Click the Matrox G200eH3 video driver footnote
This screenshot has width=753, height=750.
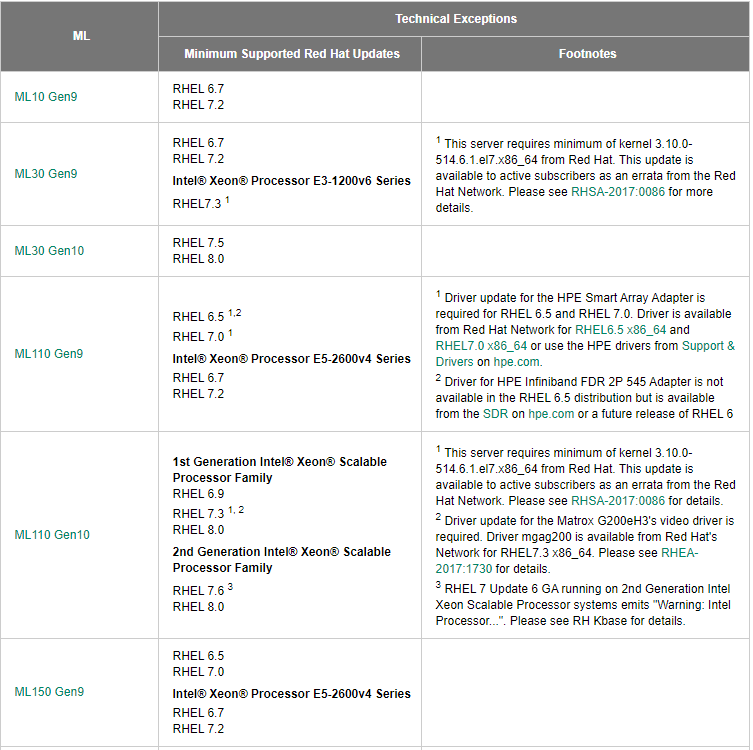(x=585, y=544)
